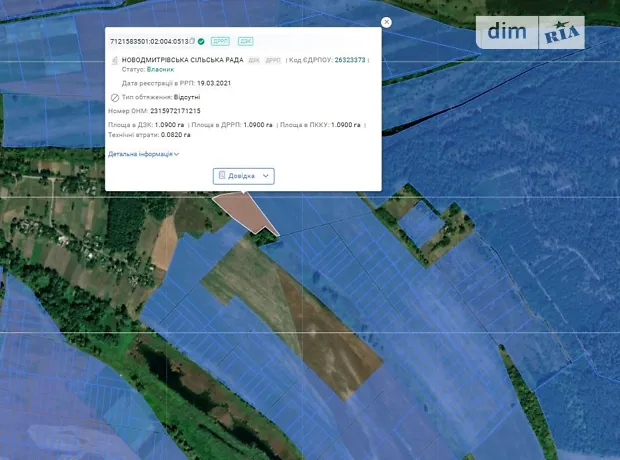Click the building icon beside owner name
This screenshot has width=620, height=460.
pyautogui.click(x=115, y=60)
